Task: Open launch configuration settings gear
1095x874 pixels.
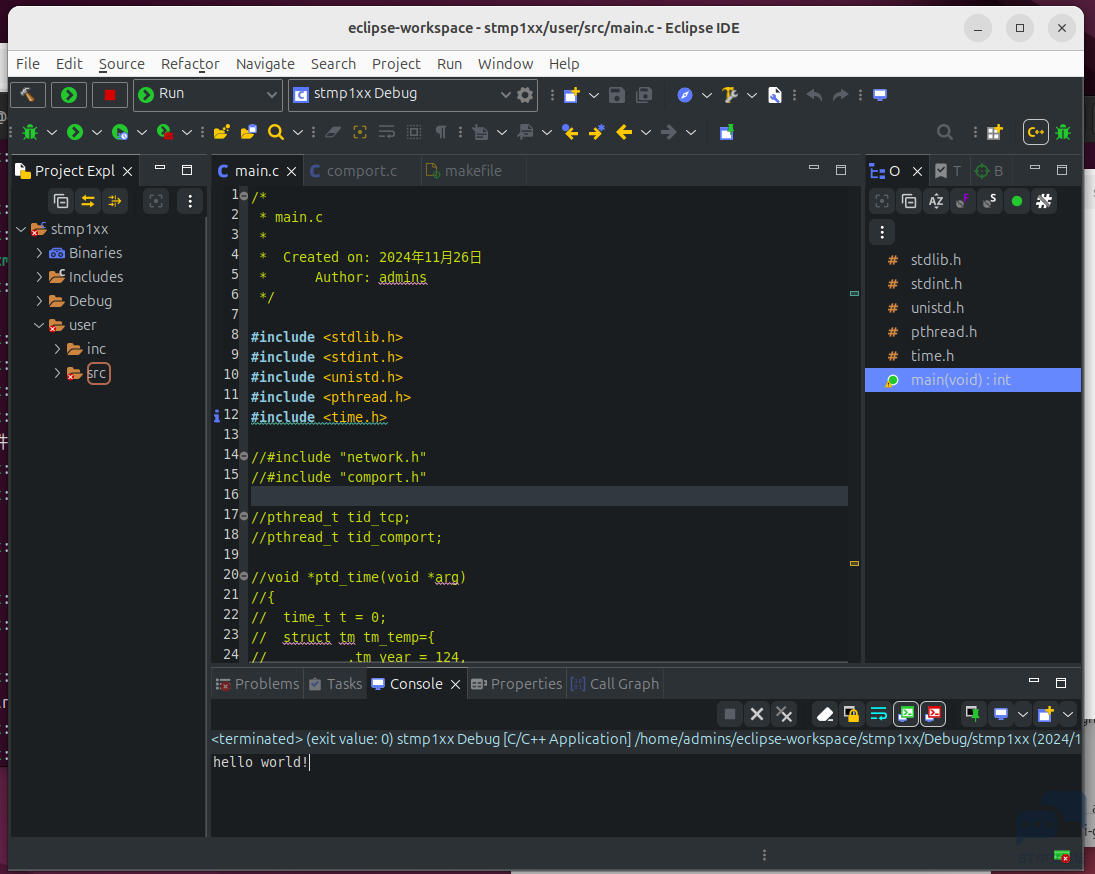Action: tap(525, 94)
